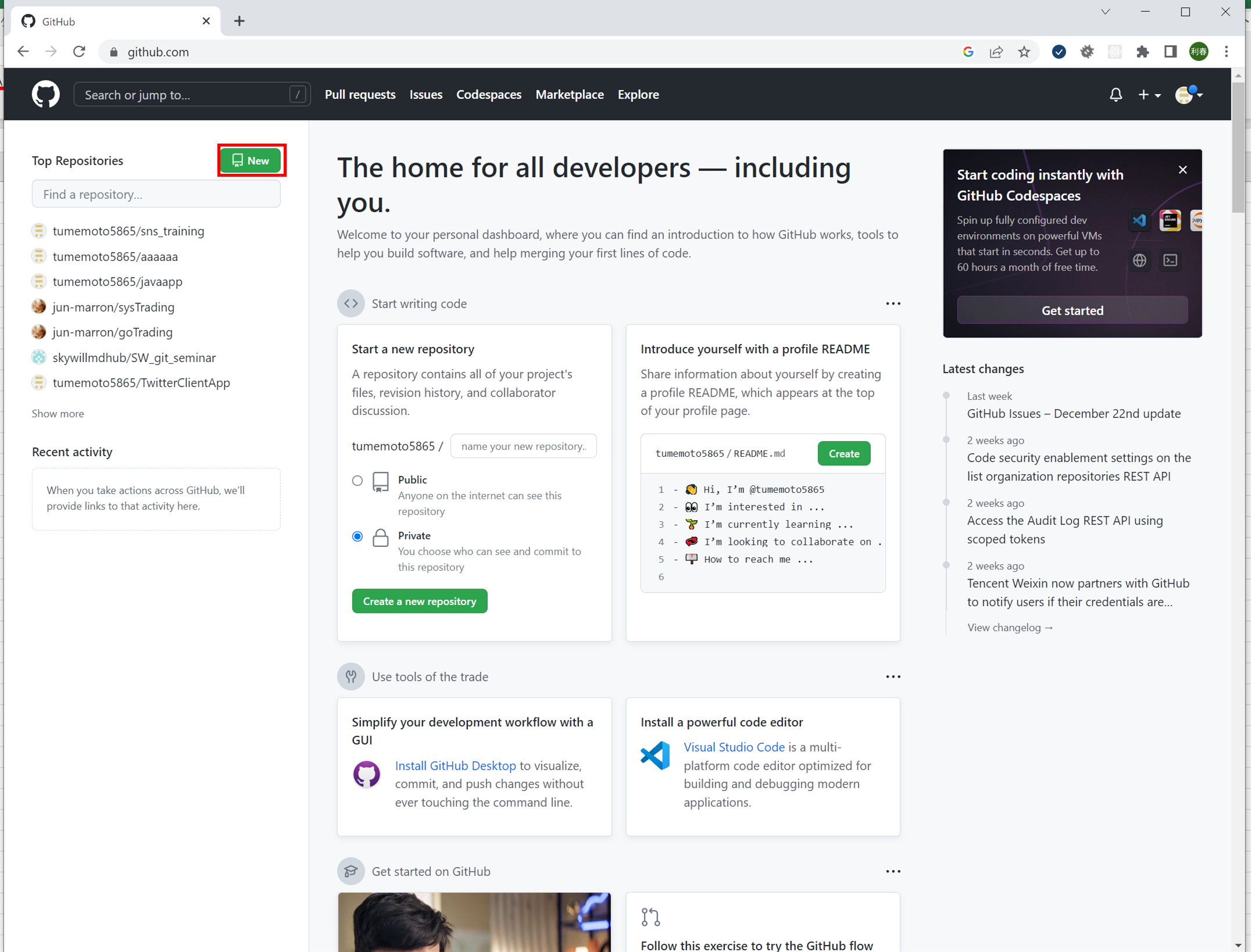Click the terminal icon in the Codespaces banner
1251x952 pixels.
click(1170, 260)
